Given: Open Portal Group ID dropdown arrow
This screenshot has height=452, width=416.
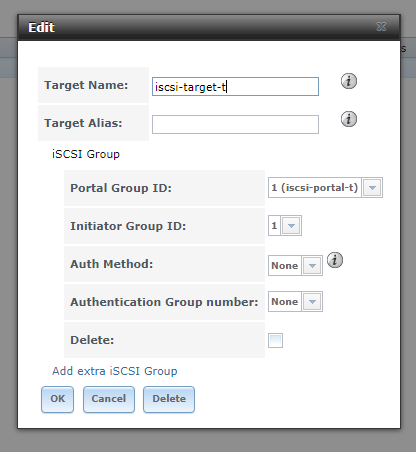Looking at the screenshot, I should pyautogui.click(x=372, y=188).
